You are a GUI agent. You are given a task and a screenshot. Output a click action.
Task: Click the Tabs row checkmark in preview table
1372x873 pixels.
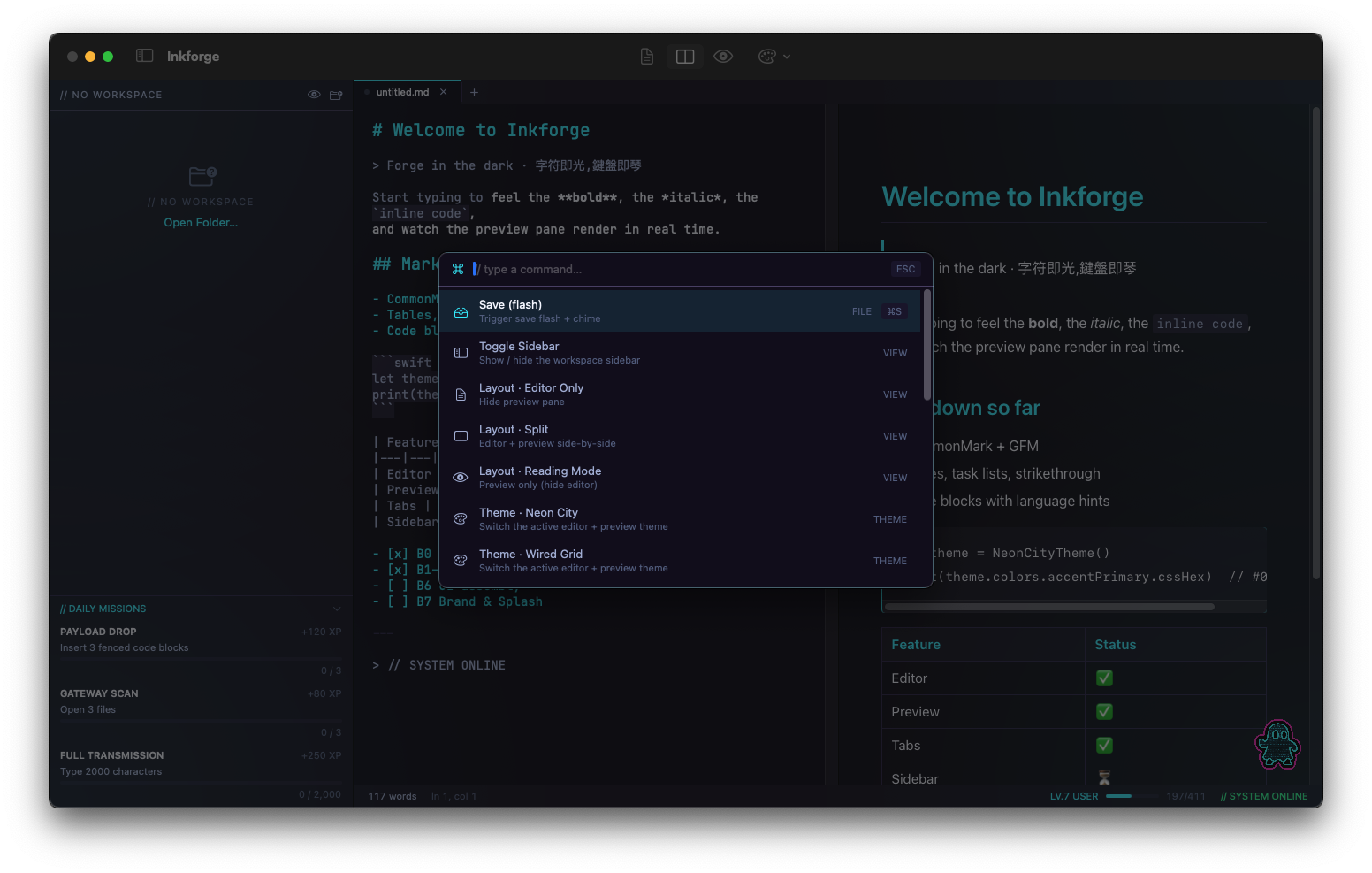tap(1104, 746)
